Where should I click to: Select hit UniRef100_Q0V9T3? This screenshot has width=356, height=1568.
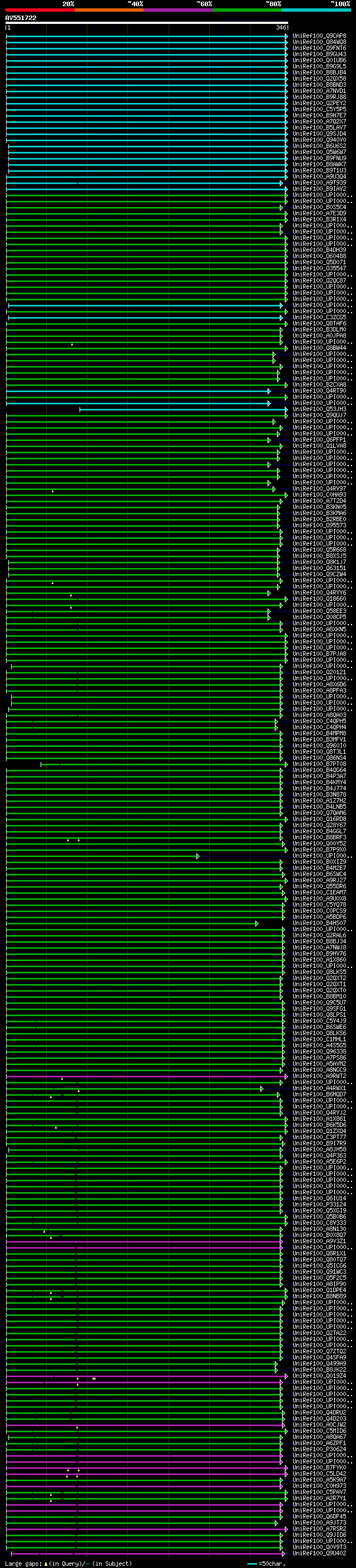[x=319, y=1548]
